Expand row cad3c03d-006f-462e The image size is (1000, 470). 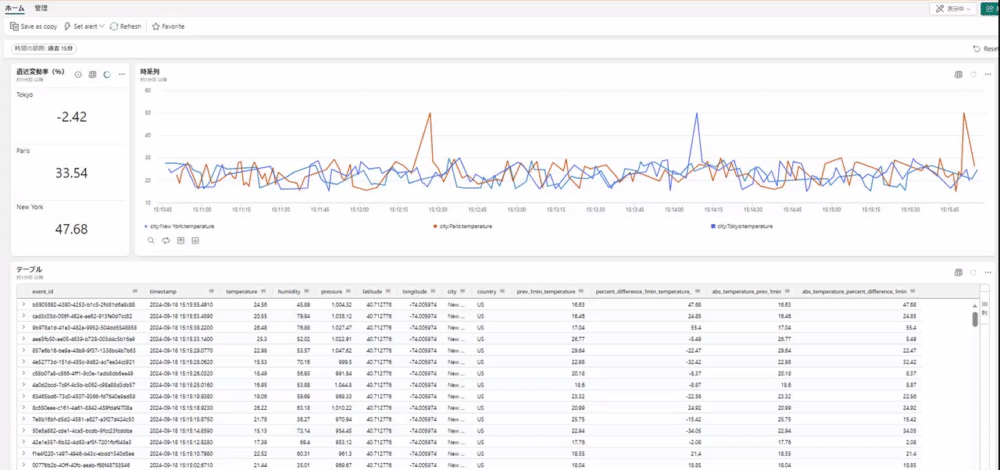(x=24, y=316)
